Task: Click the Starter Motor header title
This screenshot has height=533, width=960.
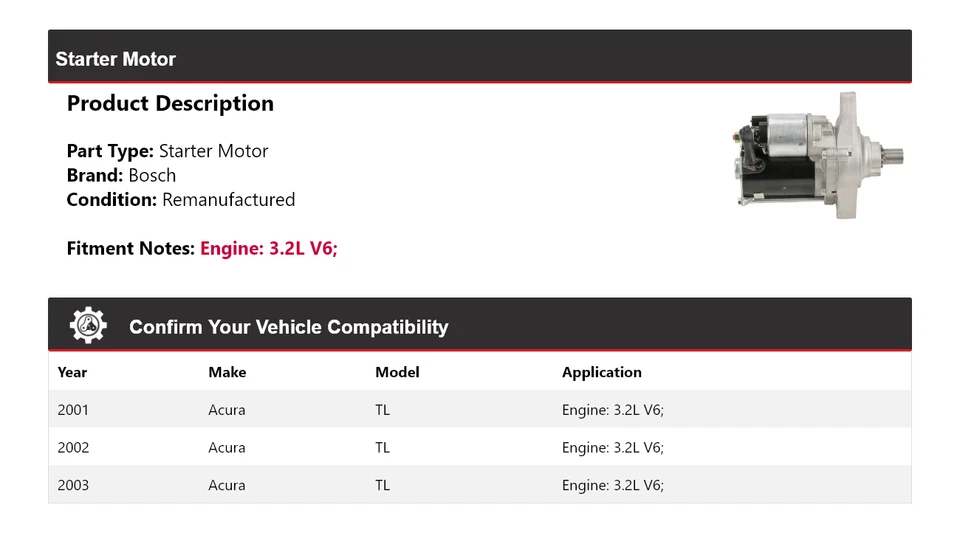Action: pos(115,59)
